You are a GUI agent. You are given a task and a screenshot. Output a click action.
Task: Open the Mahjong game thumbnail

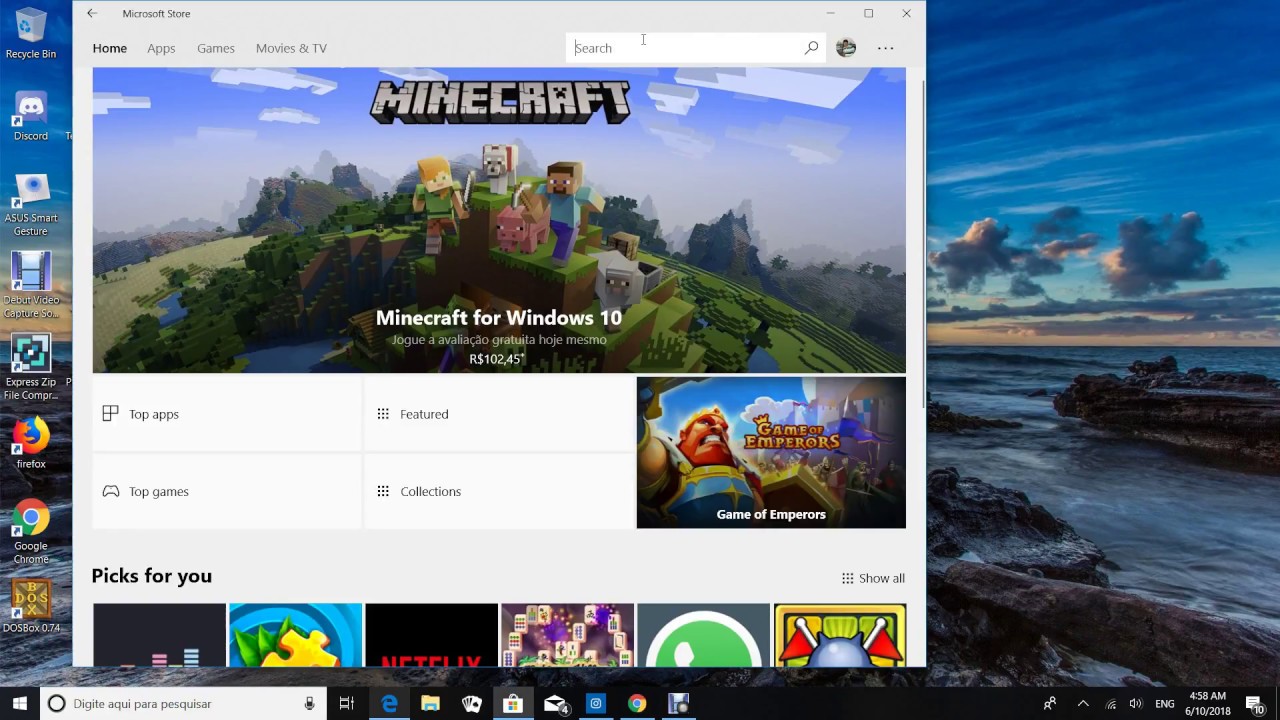coord(567,635)
